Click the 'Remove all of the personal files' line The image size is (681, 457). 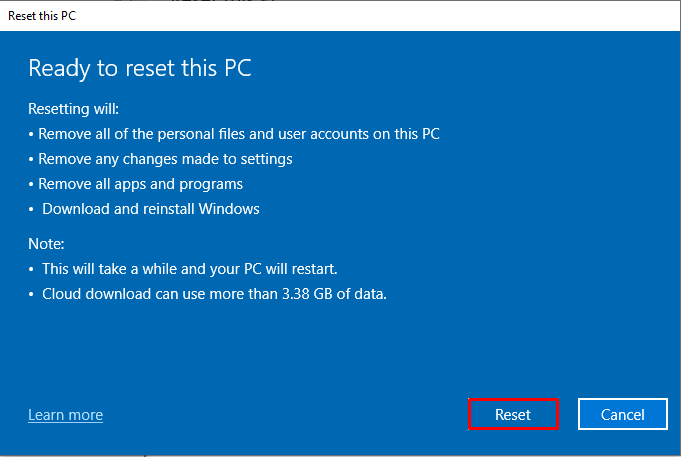click(x=239, y=134)
